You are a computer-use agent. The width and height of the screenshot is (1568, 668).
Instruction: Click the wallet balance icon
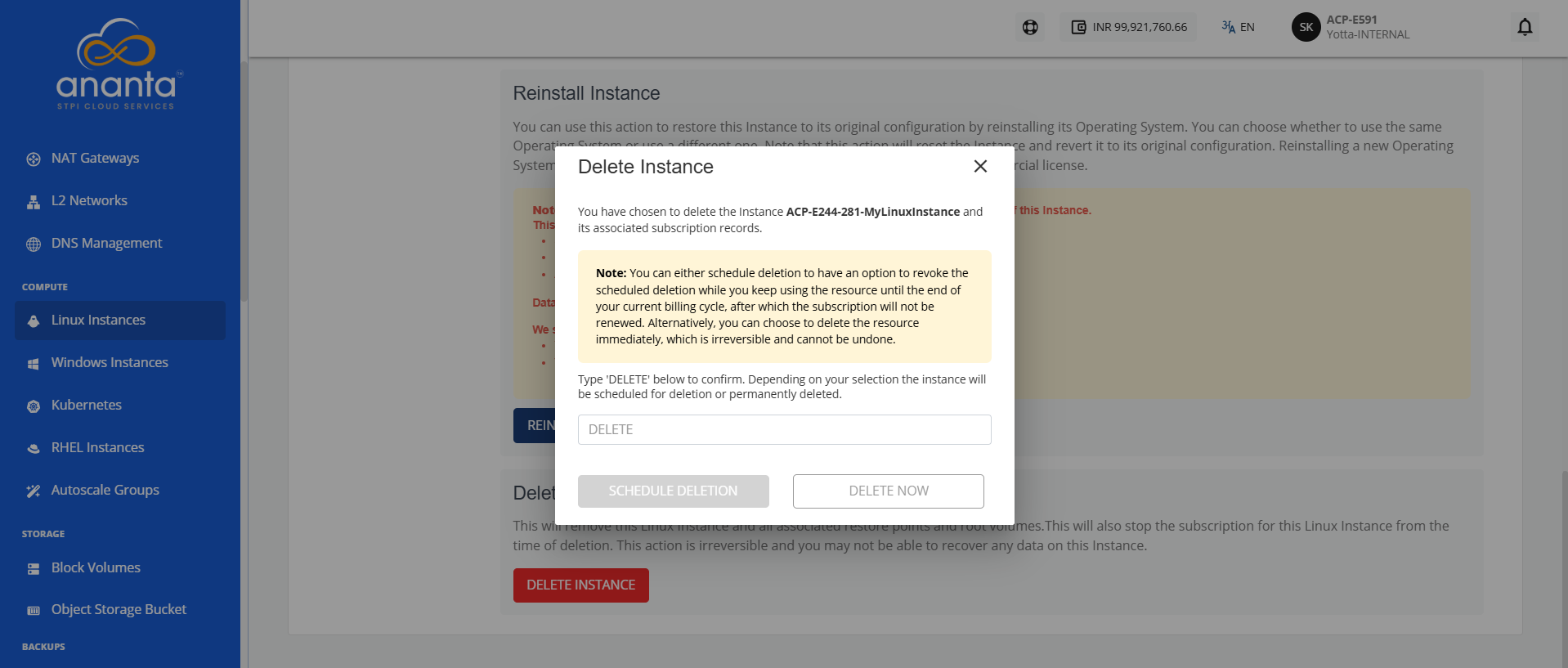click(x=1078, y=27)
